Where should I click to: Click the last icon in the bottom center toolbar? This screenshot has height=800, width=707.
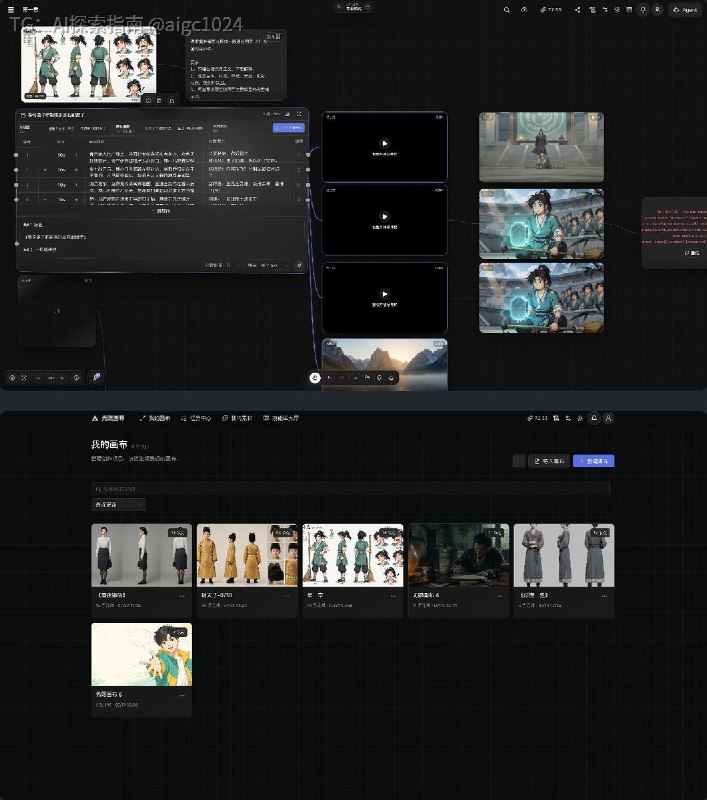pyautogui.click(x=391, y=378)
